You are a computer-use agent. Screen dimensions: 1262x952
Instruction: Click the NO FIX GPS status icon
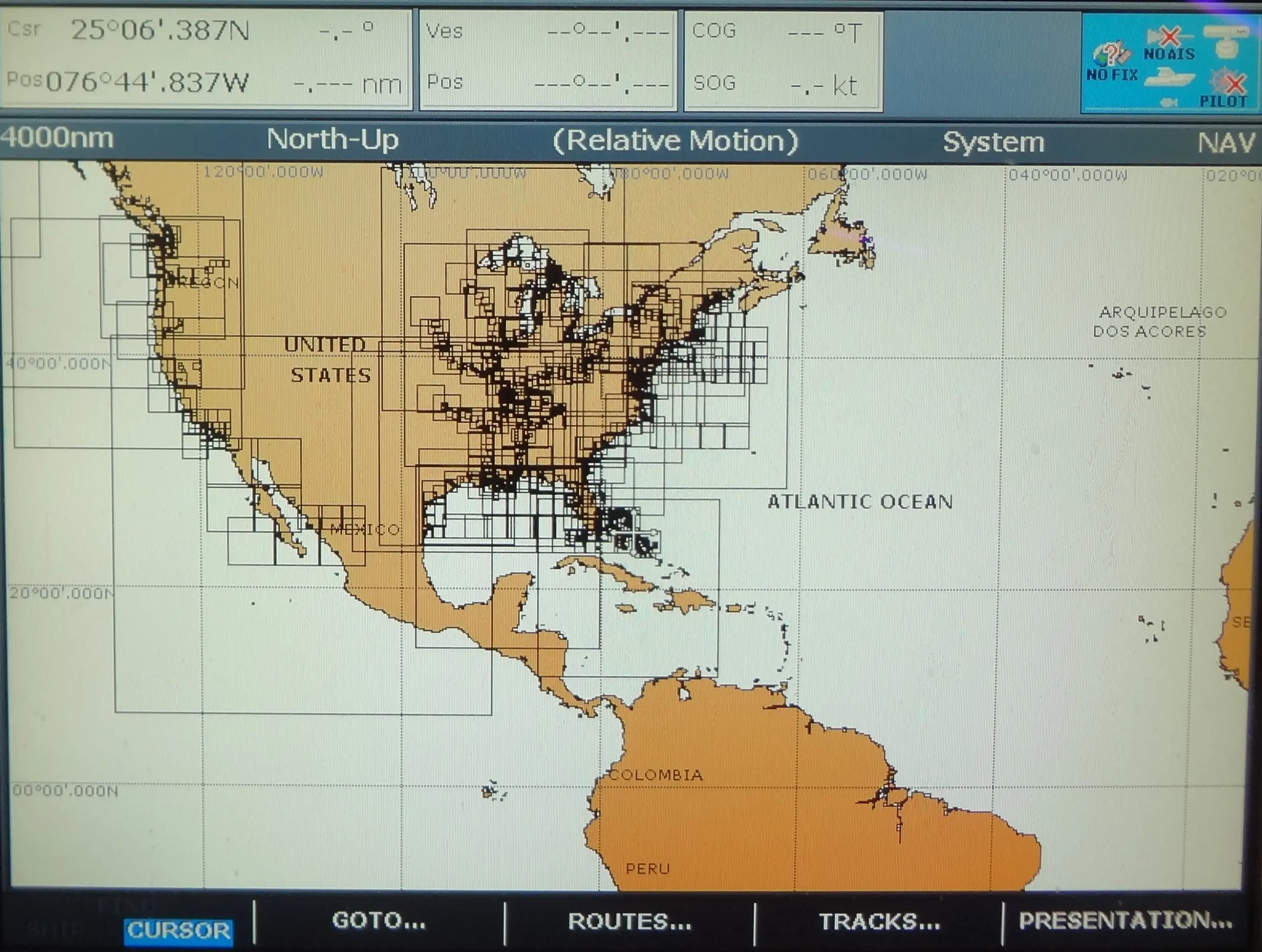1111,61
